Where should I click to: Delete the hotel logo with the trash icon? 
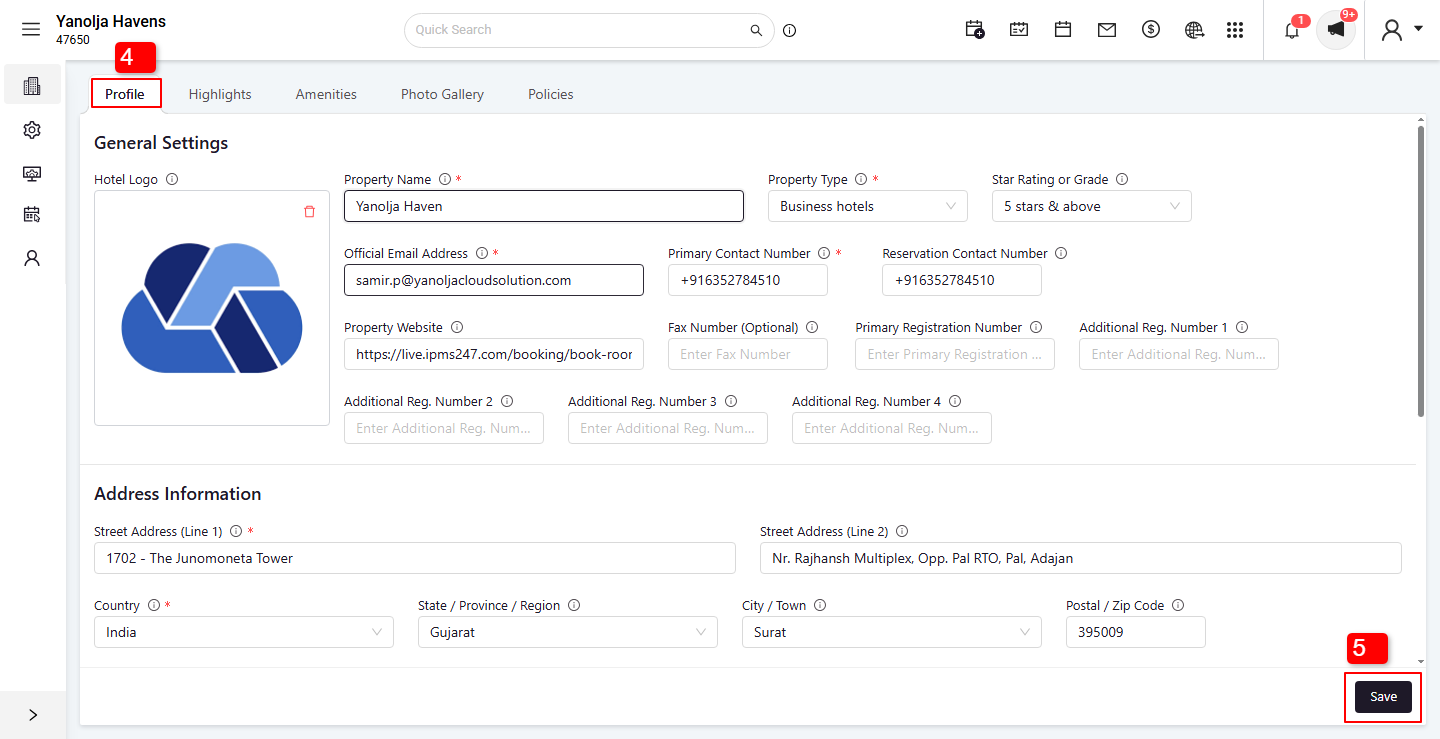309,212
